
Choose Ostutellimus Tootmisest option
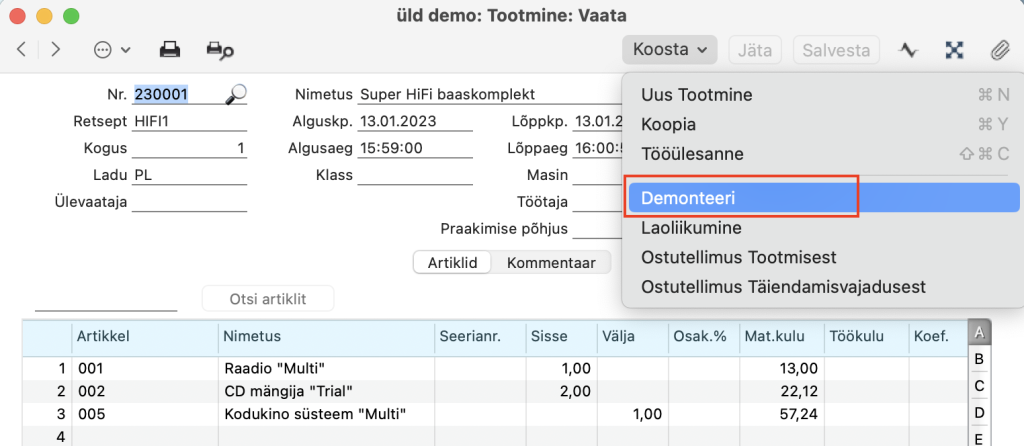[738, 258]
